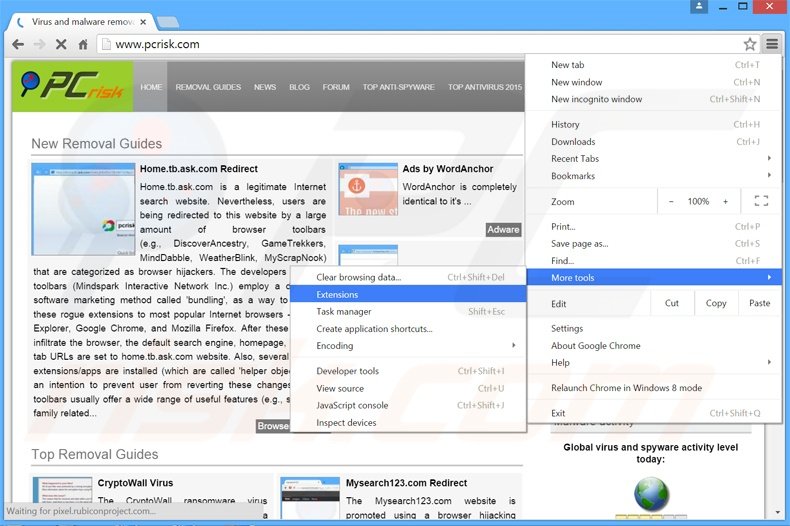Close the Virus and malware removal tab

143,22
